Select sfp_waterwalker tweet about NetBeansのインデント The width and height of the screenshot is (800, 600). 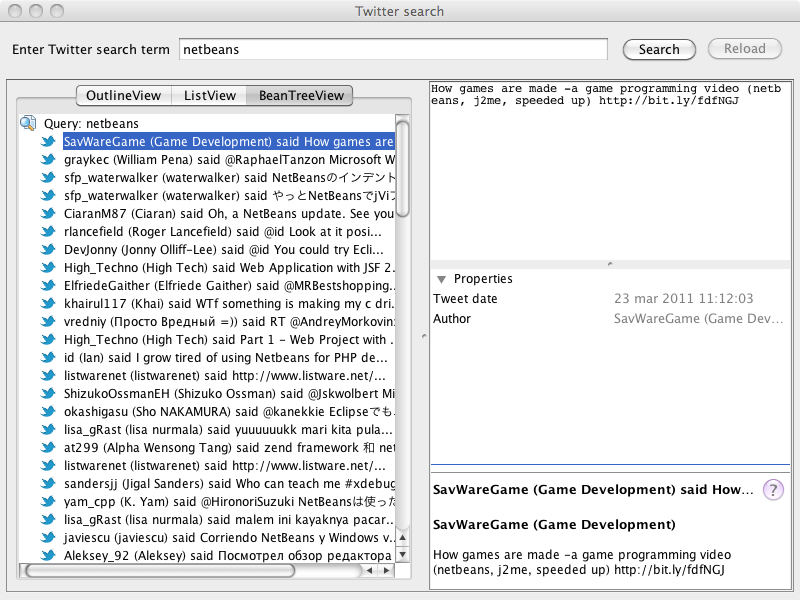tap(229, 178)
